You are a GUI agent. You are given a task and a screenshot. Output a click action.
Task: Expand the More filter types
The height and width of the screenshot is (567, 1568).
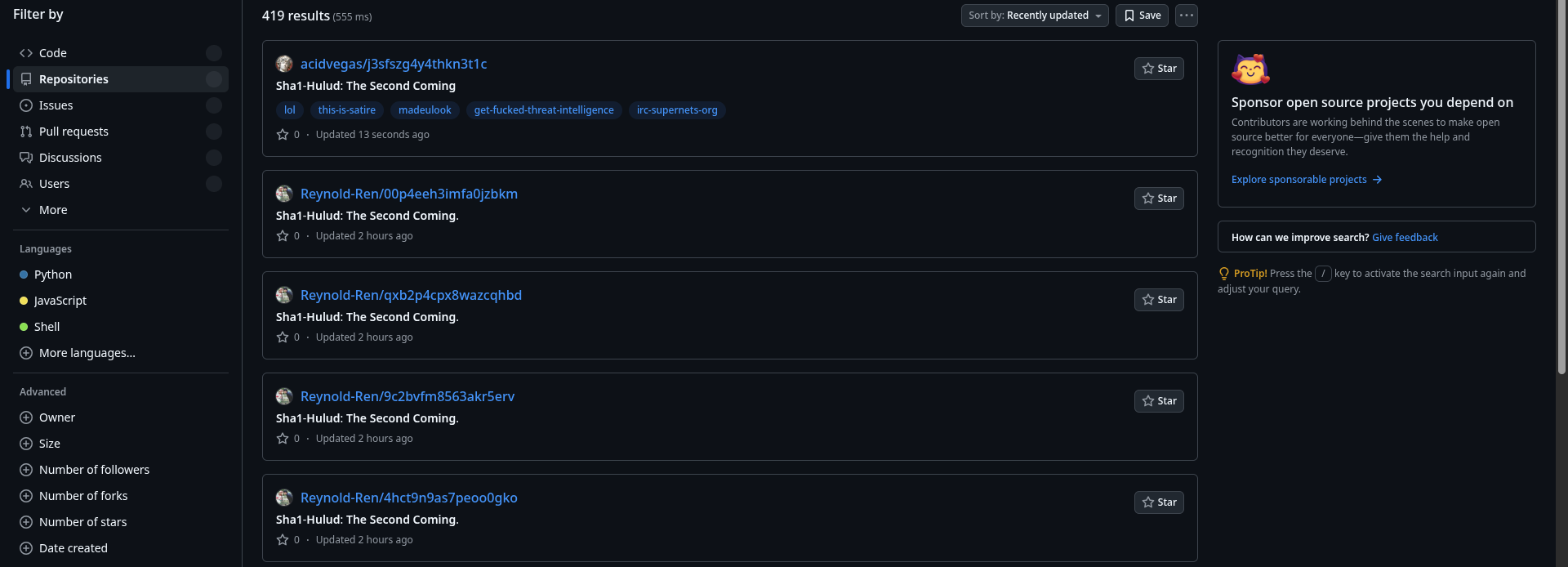[121, 210]
